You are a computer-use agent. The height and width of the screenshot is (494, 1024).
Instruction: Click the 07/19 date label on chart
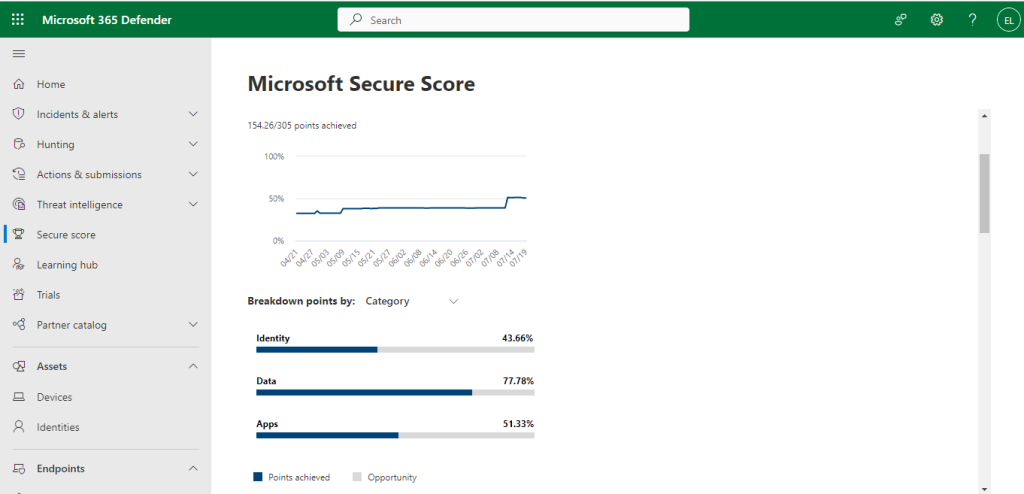coord(518,259)
